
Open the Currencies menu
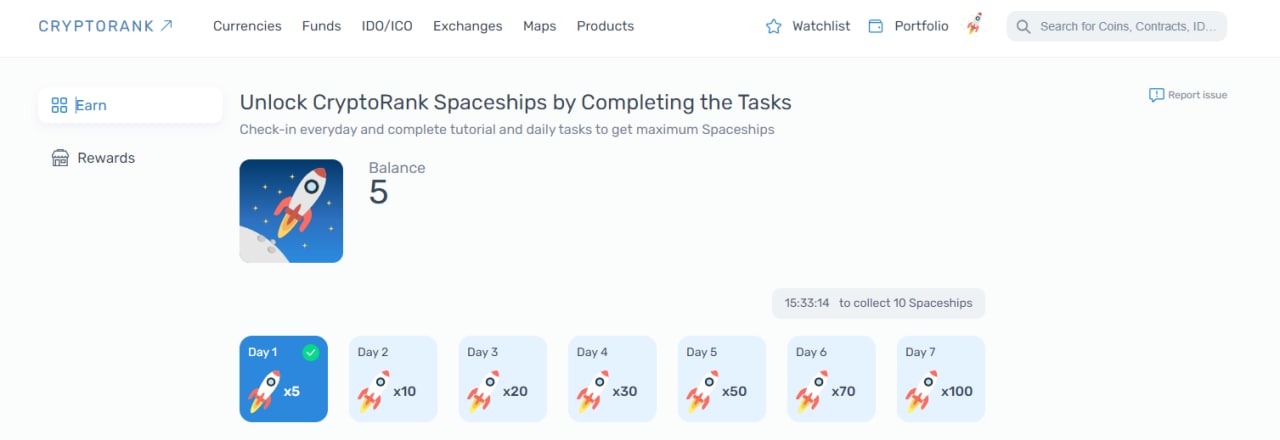(x=247, y=26)
